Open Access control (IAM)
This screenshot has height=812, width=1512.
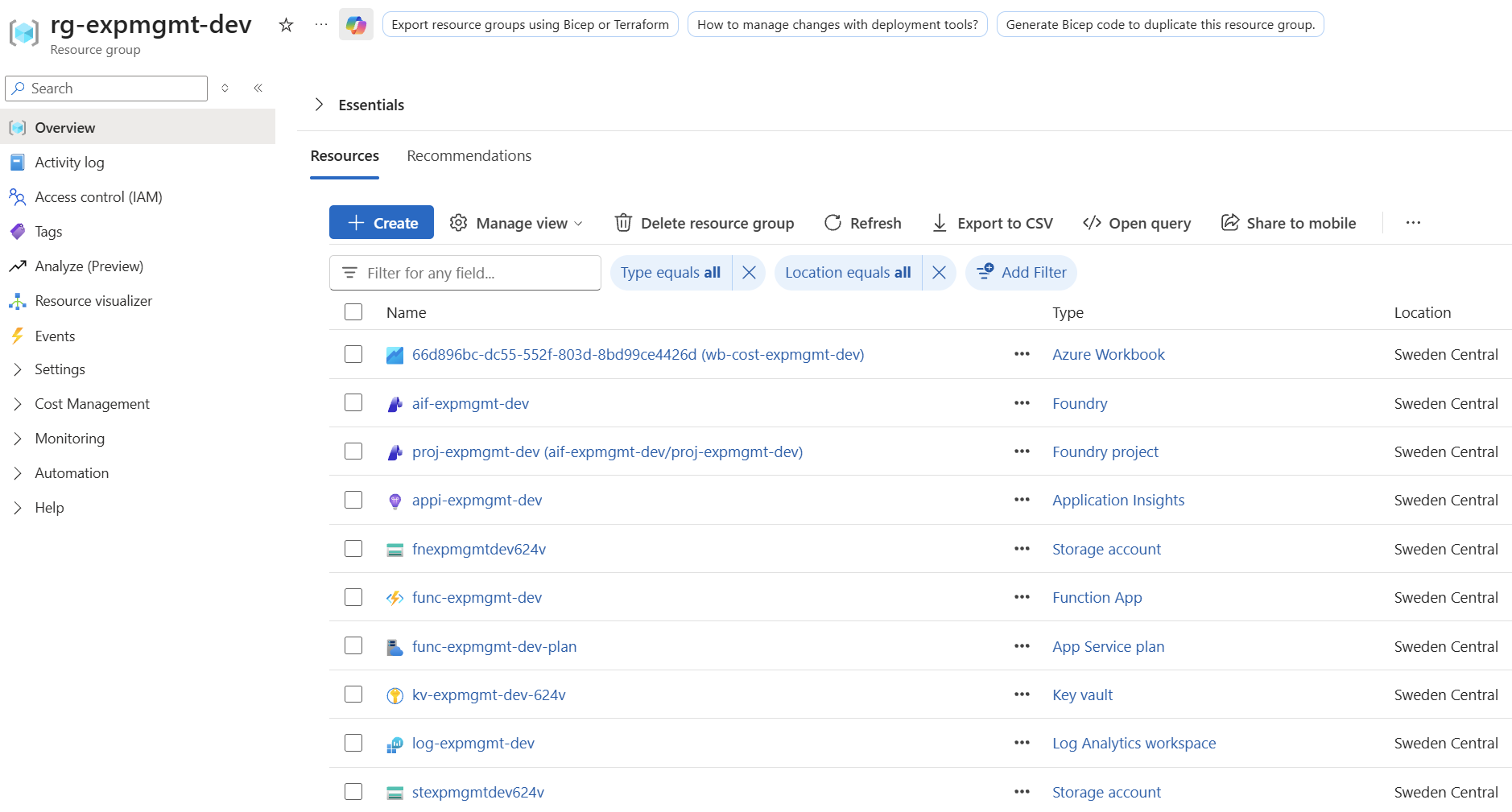[98, 197]
